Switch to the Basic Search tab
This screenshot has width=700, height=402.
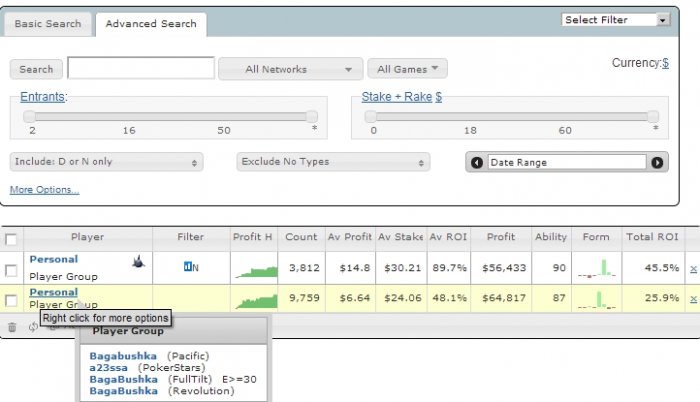tap(48, 24)
